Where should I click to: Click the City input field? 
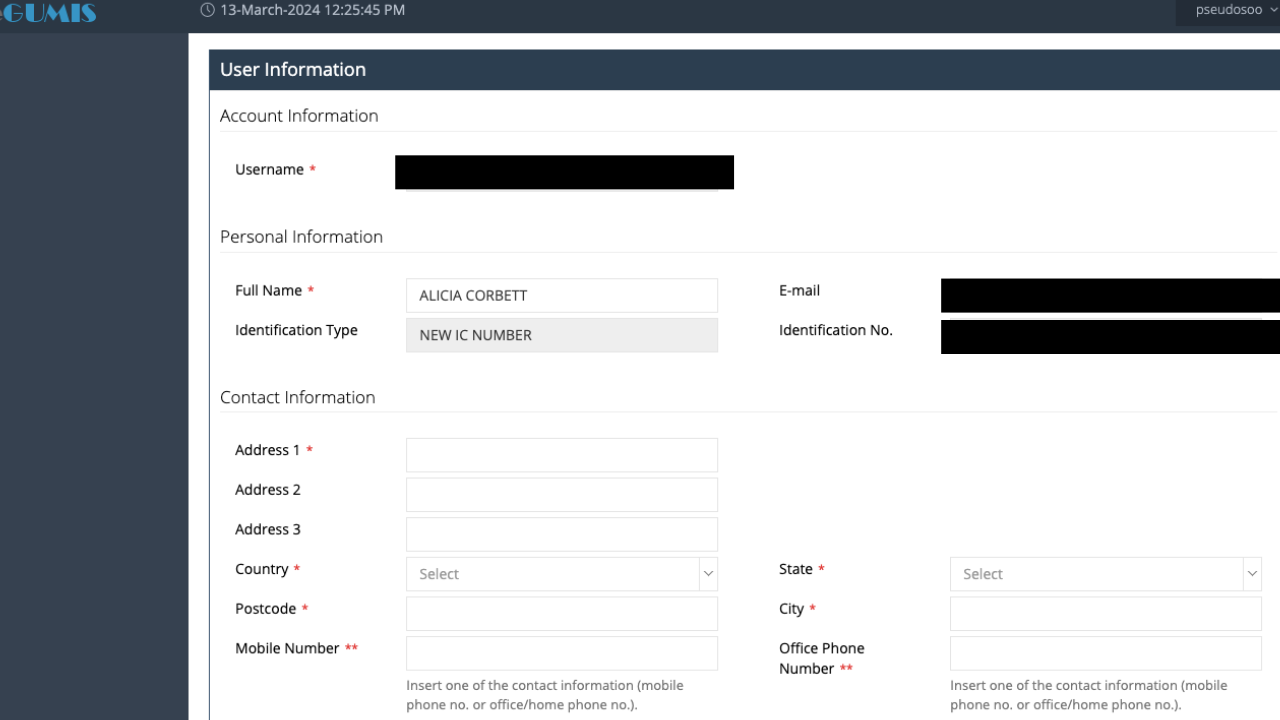tap(1106, 614)
